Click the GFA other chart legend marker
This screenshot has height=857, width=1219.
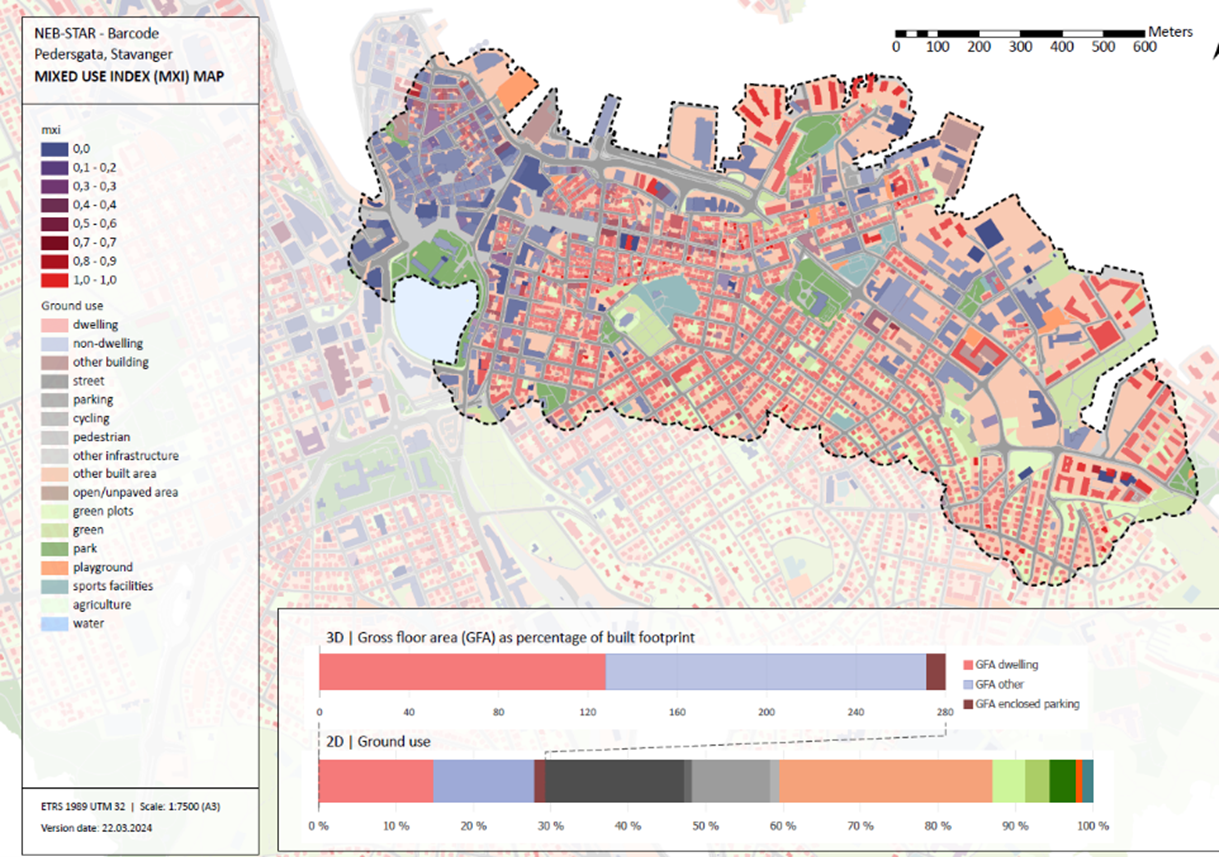click(966, 685)
